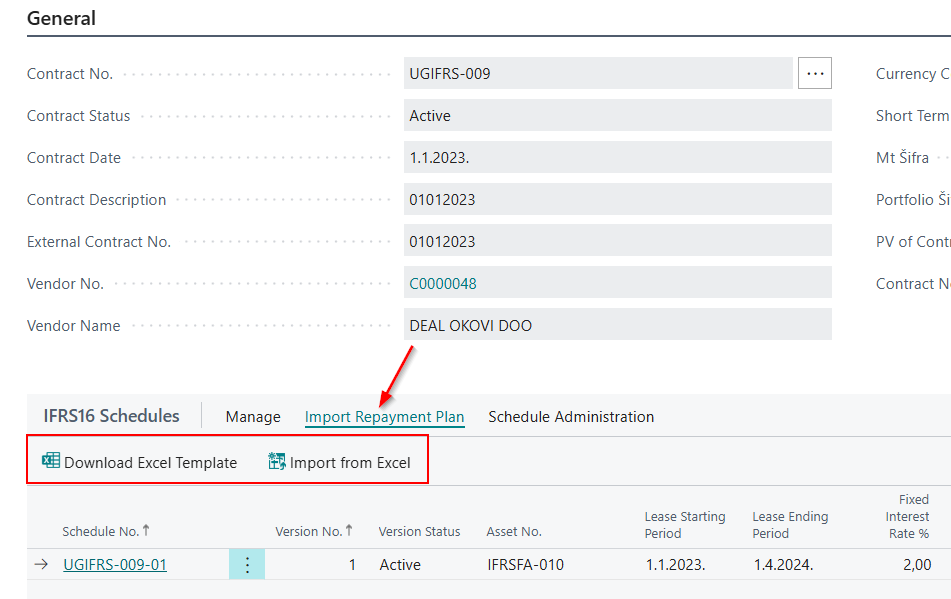The width and height of the screenshot is (951, 599).
Task: Click the Excel icon beside Download Excel Template
Action: point(51,461)
